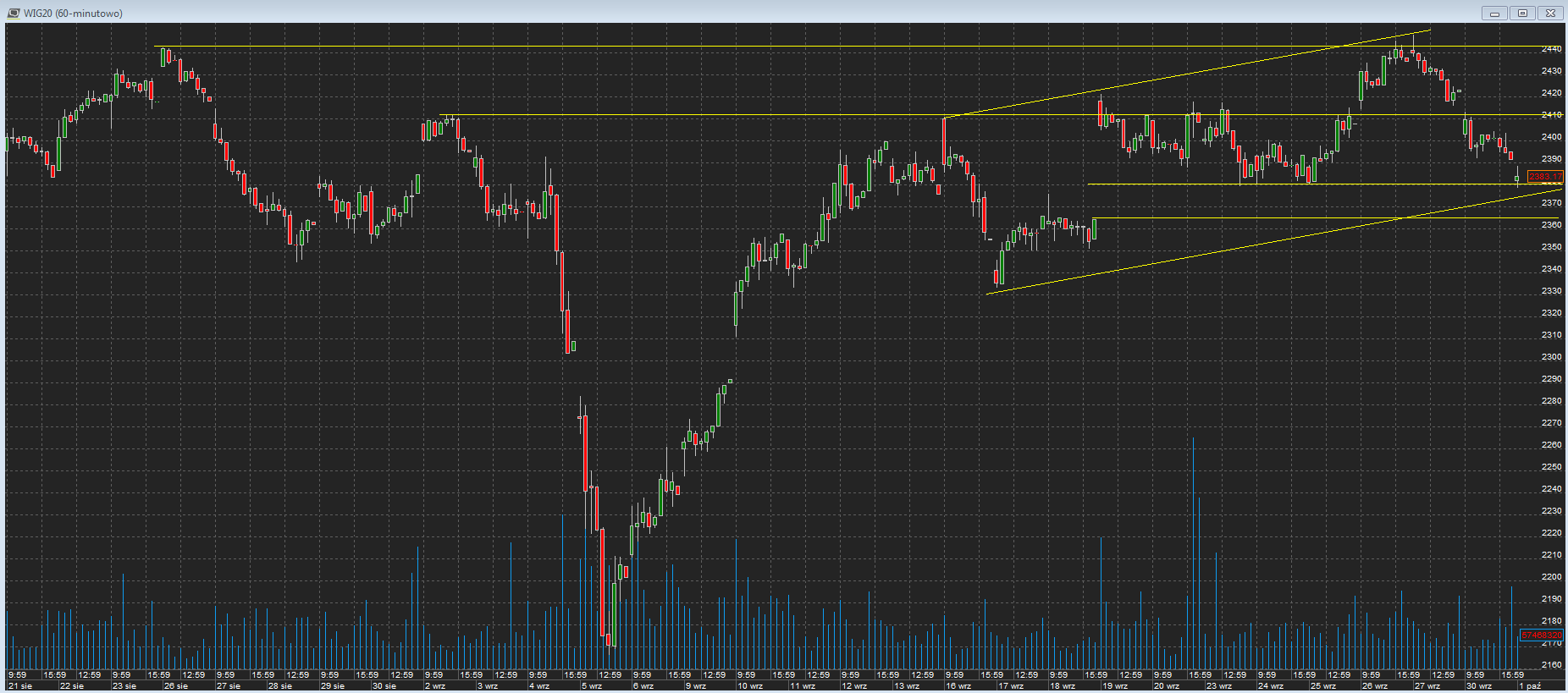1568x693 pixels.
Task: Click the '28 sie' date label
Action: [x=280, y=686]
